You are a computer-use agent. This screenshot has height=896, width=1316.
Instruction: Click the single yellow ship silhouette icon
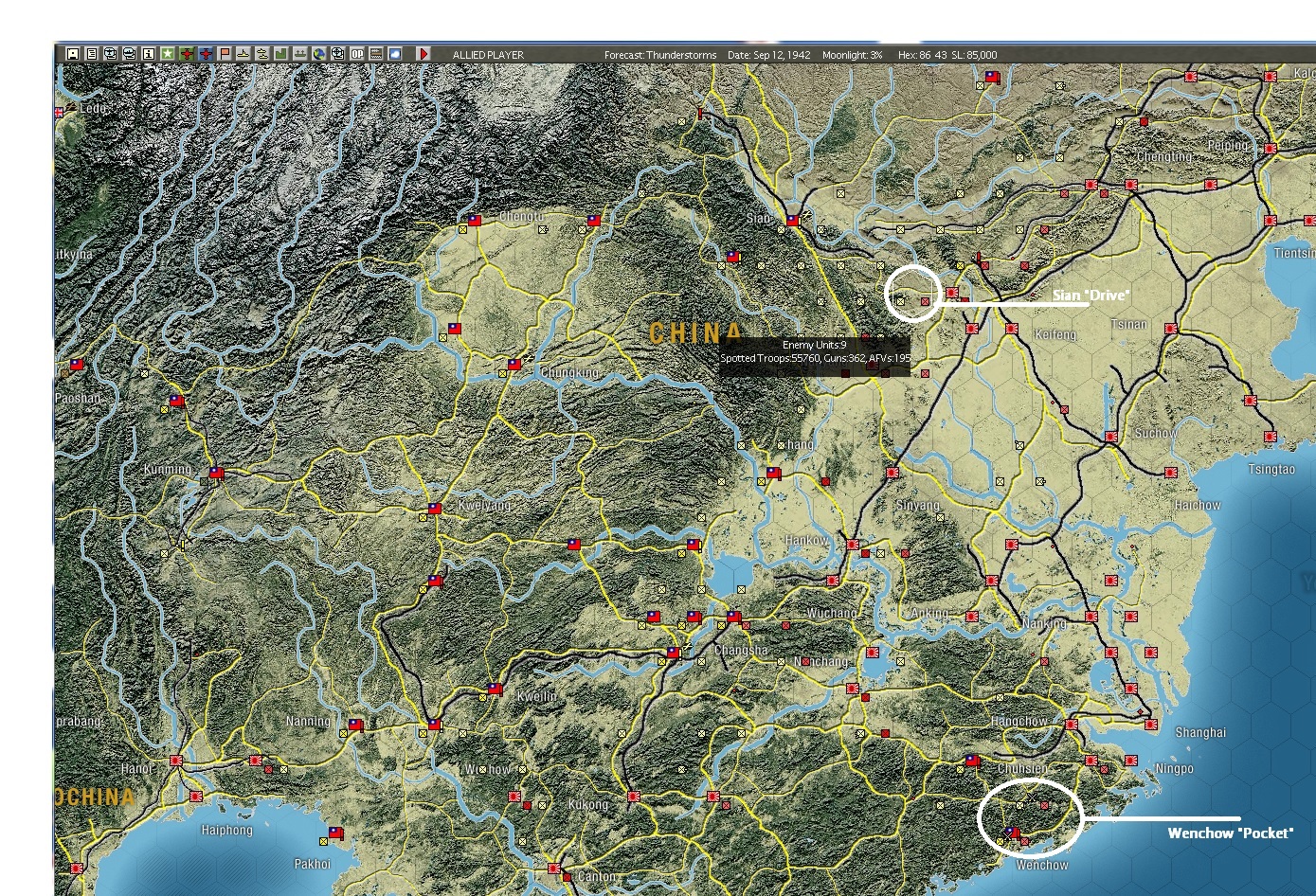(x=243, y=54)
